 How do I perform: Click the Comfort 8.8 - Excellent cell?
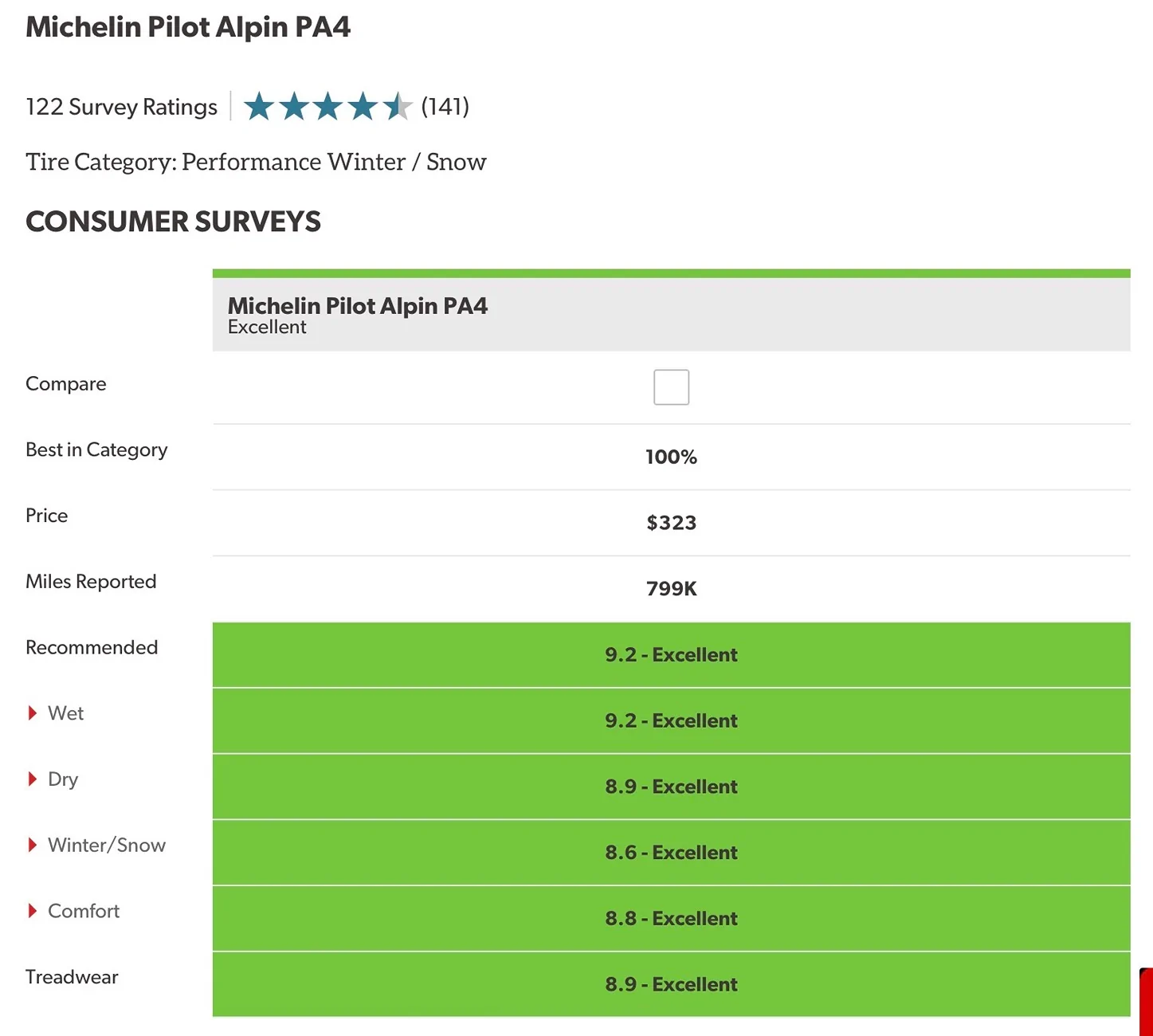[x=671, y=919]
